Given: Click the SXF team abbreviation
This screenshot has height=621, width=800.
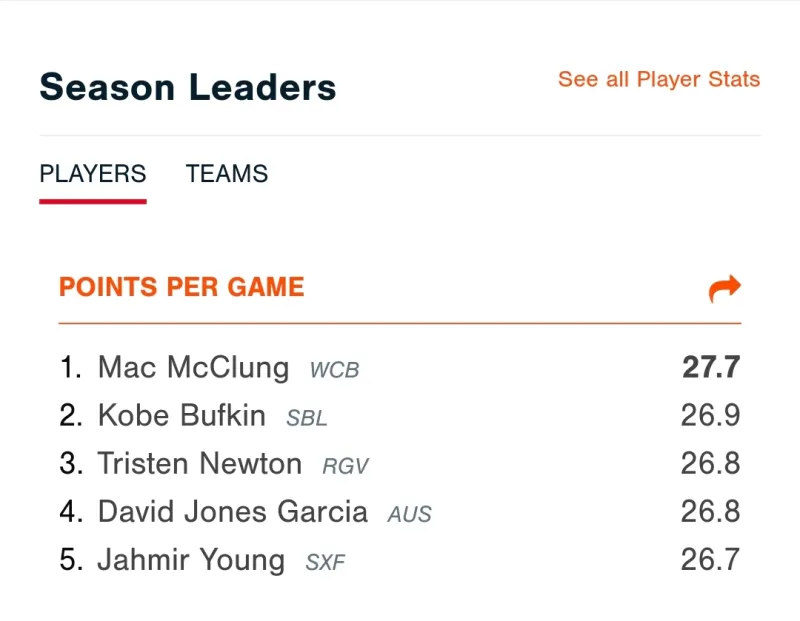Looking at the screenshot, I should pos(325,562).
